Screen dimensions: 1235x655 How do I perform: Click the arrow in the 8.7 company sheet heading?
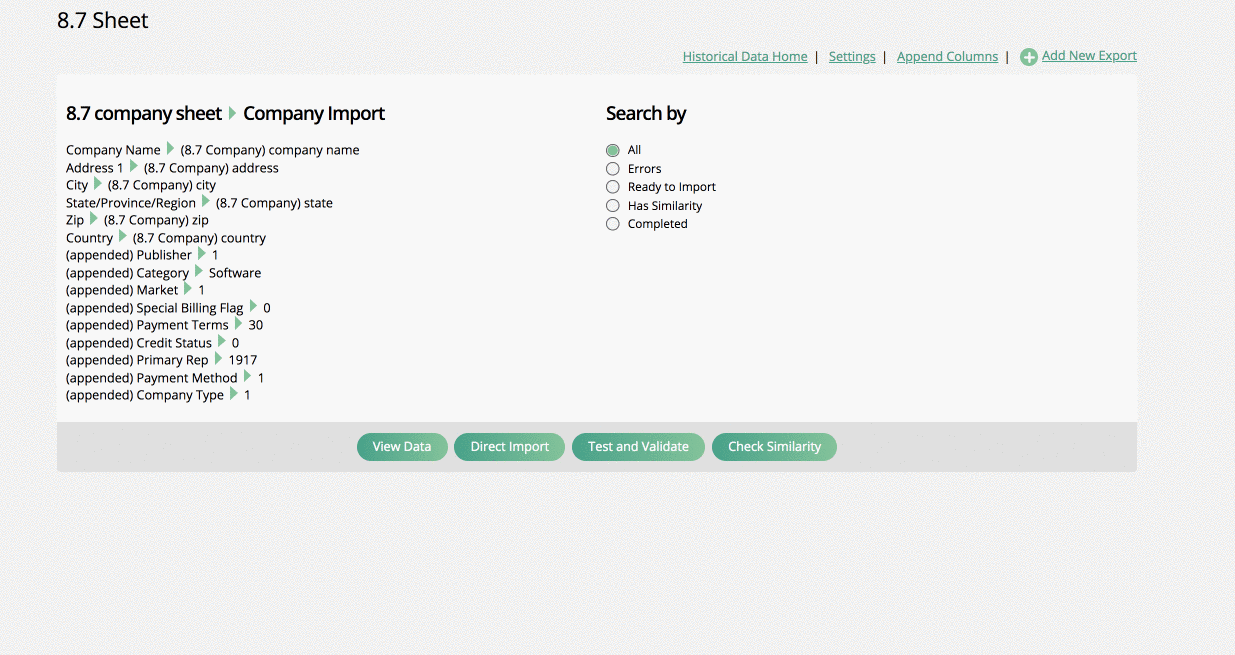pos(233,114)
